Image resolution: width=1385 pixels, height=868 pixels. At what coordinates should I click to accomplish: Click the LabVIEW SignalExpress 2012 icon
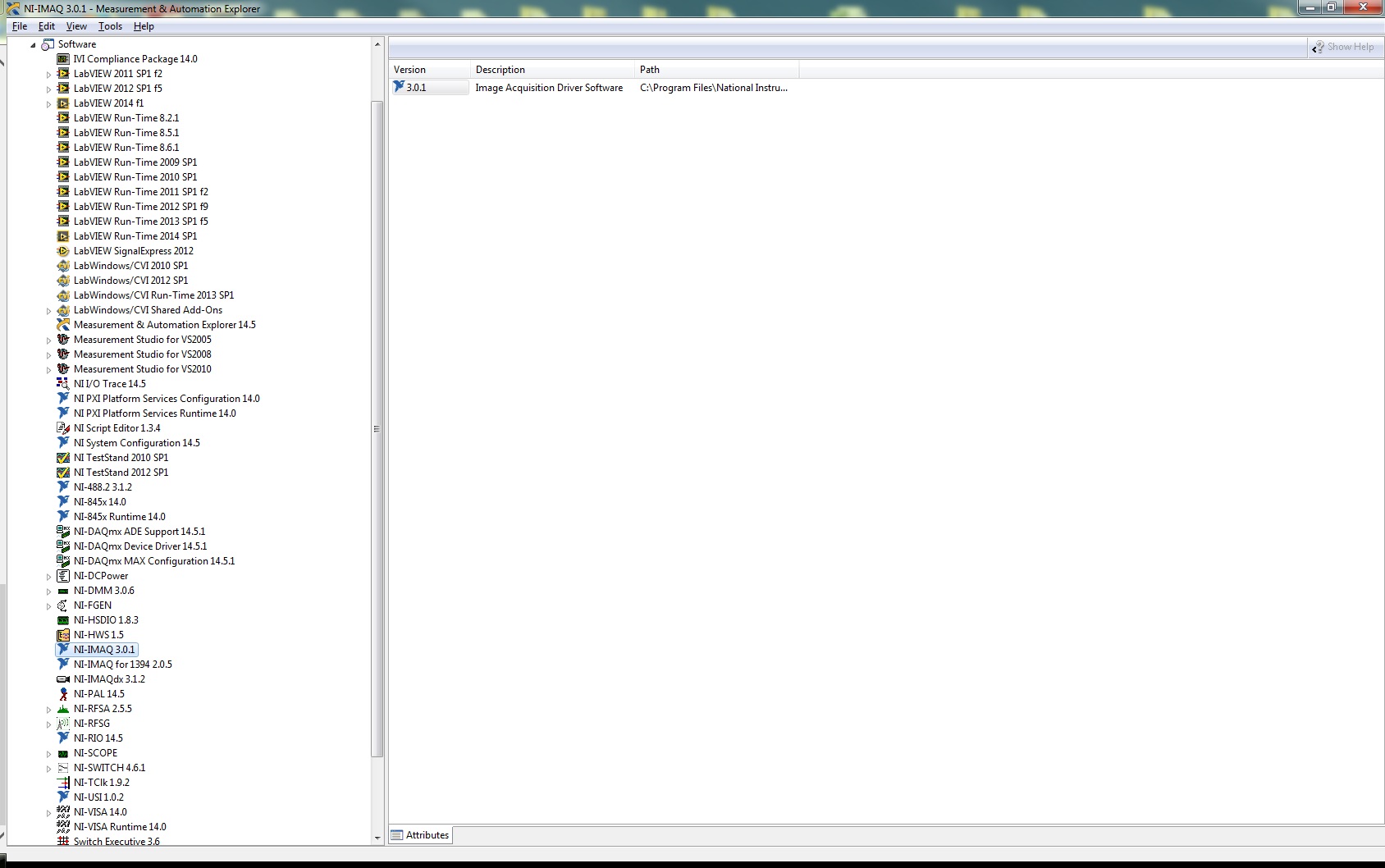(x=63, y=251)
